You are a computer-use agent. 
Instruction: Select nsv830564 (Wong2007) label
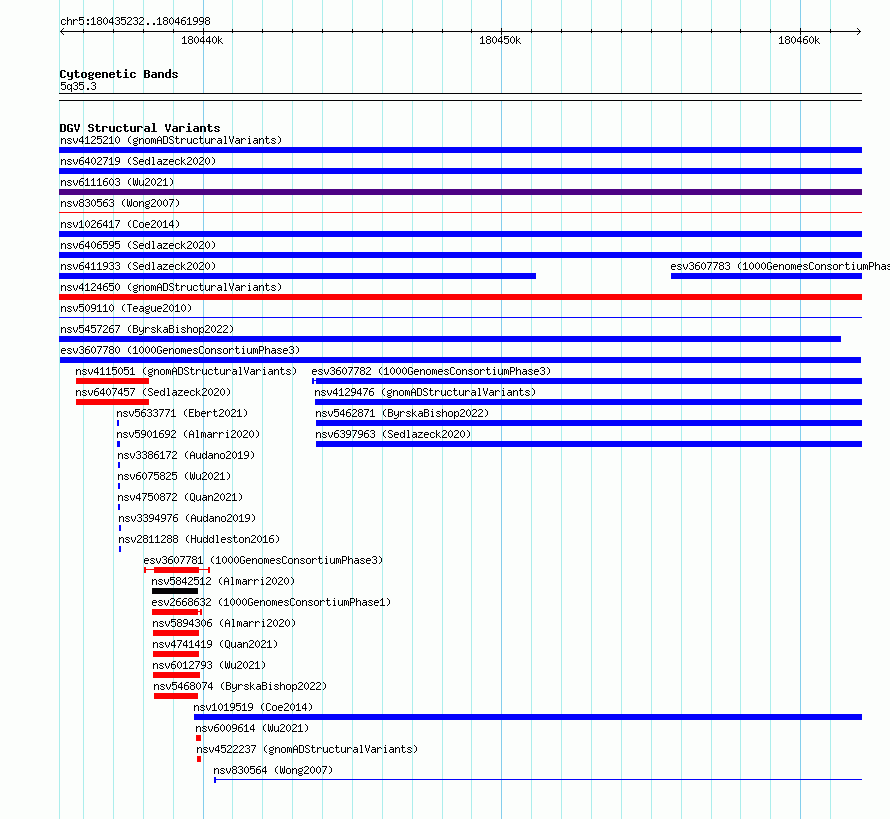273,770
